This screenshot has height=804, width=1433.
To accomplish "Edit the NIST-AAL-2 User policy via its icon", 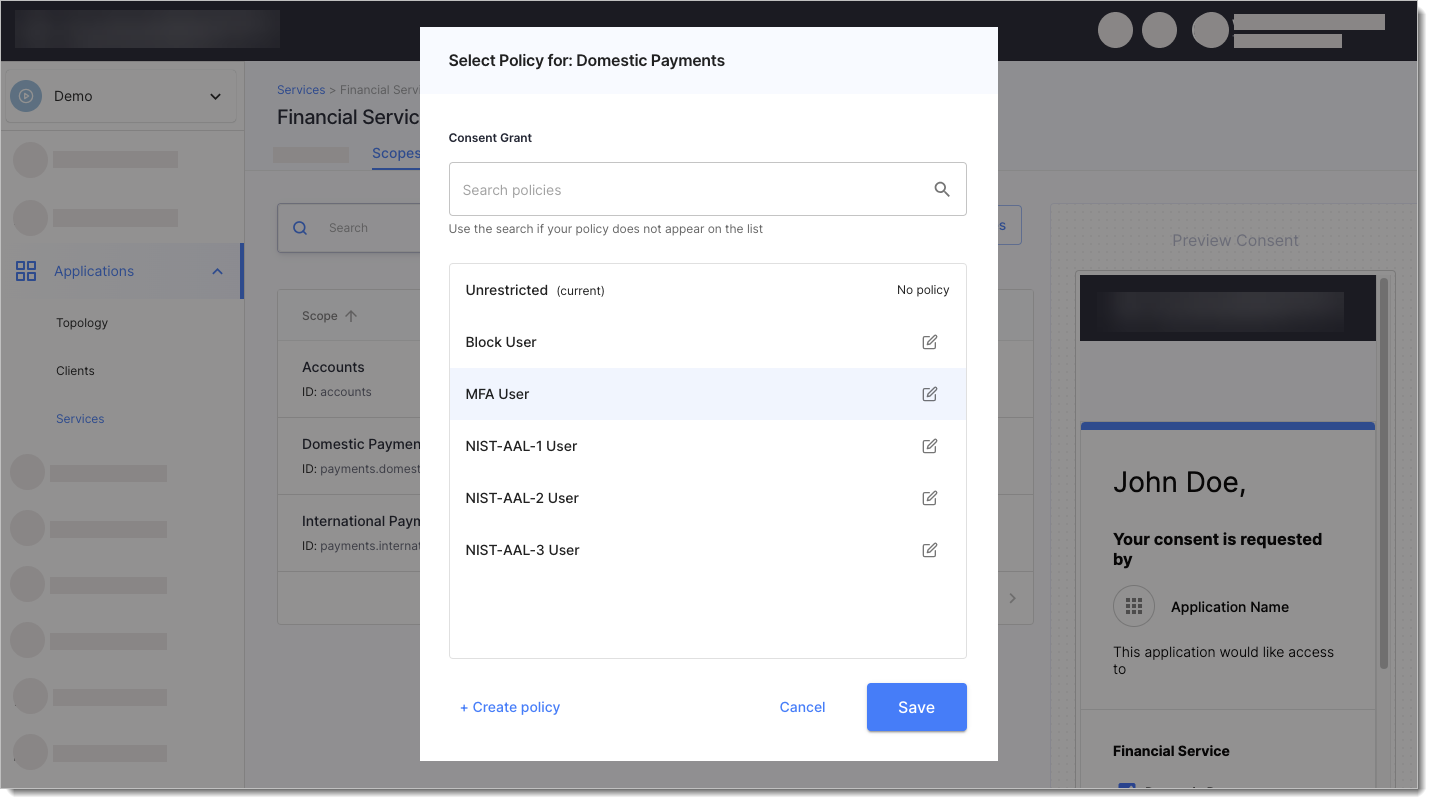I will pyautogui.click(x=929, y=498).
